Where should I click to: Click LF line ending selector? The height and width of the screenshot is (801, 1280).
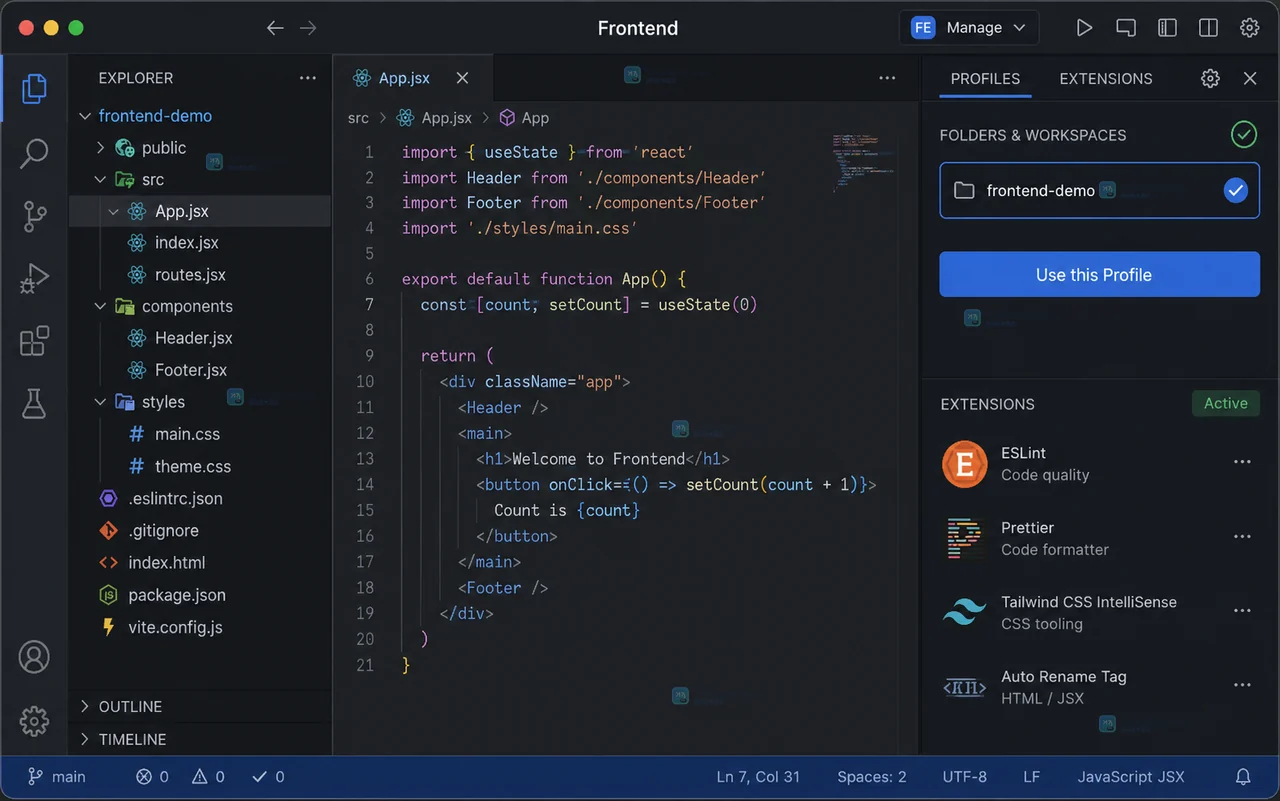1031,777
